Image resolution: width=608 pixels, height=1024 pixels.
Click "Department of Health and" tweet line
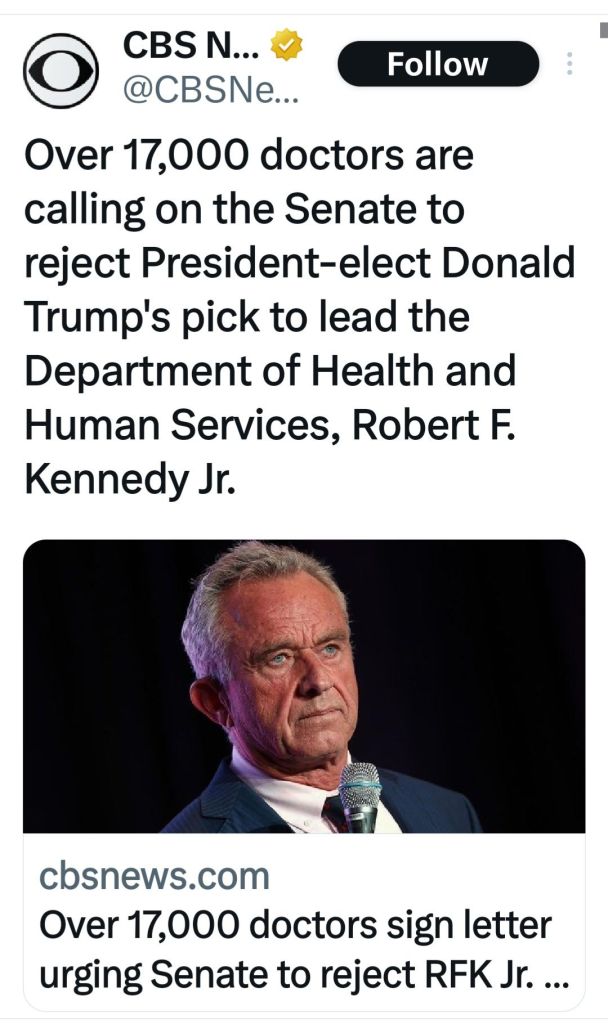[x=269, y=372]
